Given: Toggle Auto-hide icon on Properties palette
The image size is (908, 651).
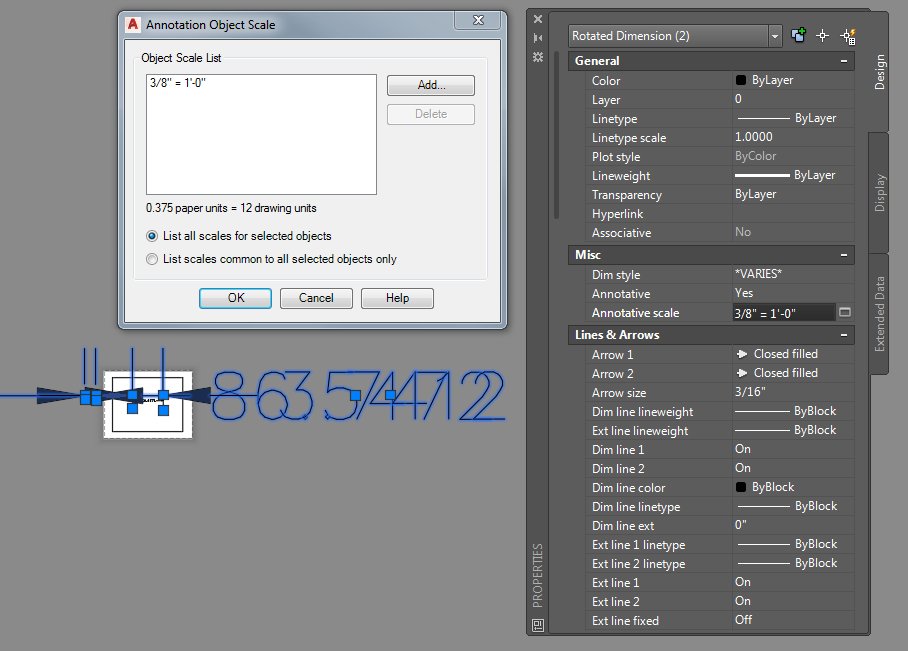Looking at the screenshot, I should tap(538, 38).
